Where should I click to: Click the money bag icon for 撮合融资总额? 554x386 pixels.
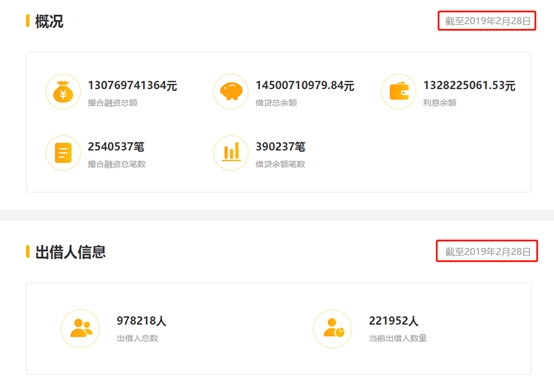(x=63, y=91)
